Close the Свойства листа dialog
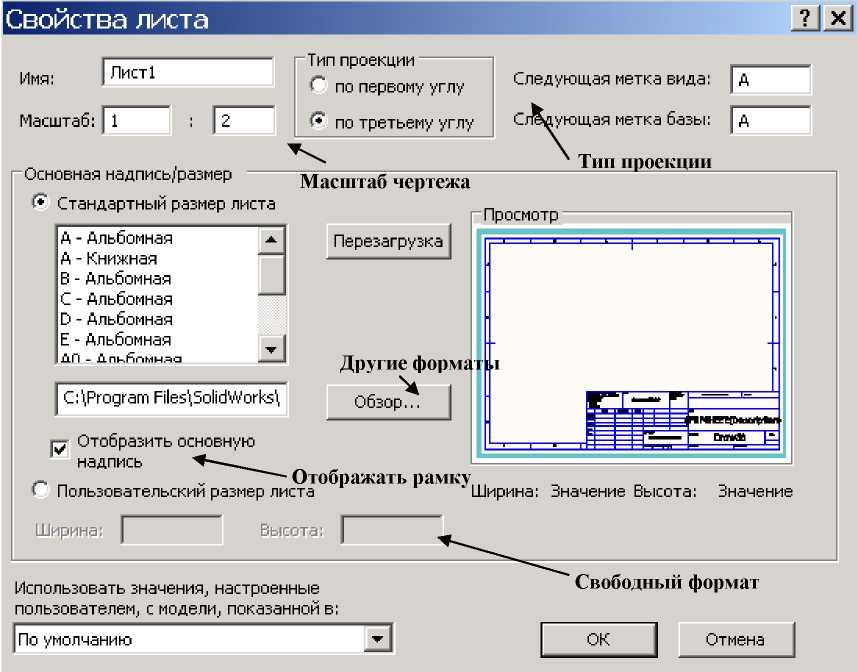 click(x=835, y=19)
